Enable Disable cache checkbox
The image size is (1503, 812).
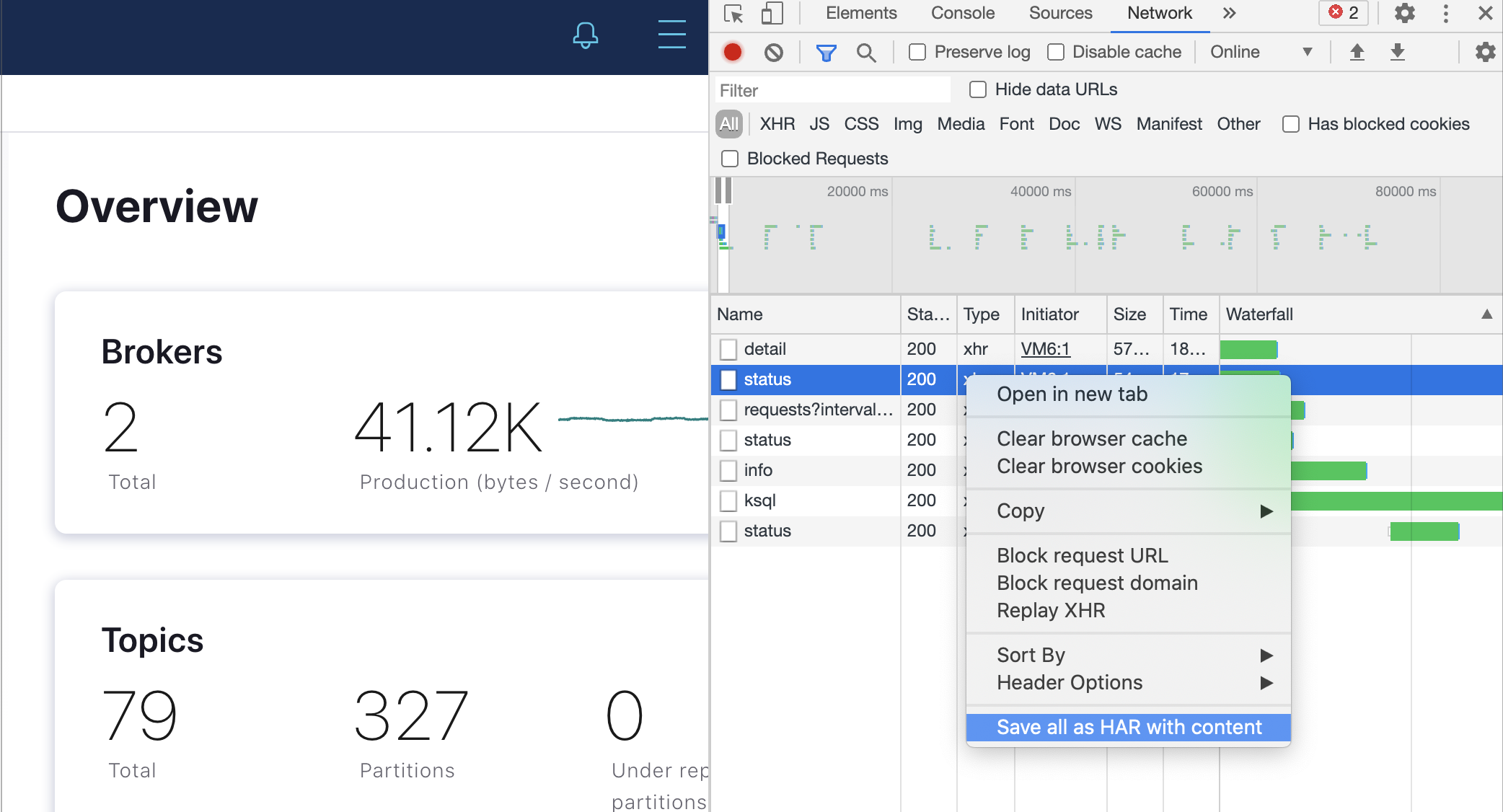(x=1056, y=52)
